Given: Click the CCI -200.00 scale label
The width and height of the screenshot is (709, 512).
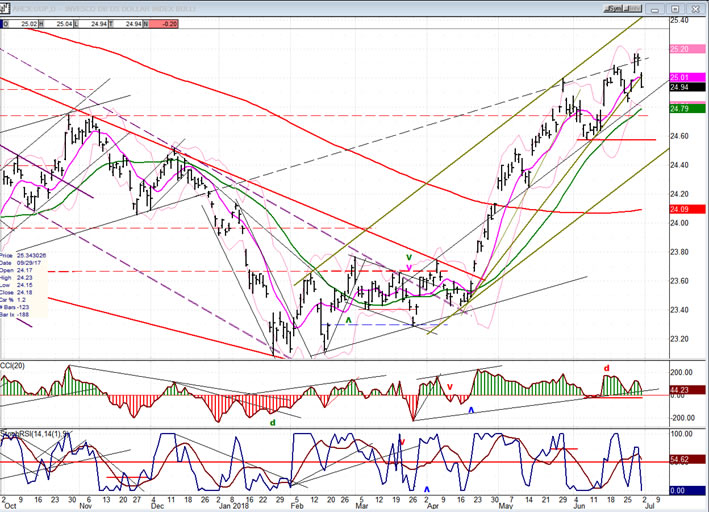Looking at the screenshot, I should point(681,418).
